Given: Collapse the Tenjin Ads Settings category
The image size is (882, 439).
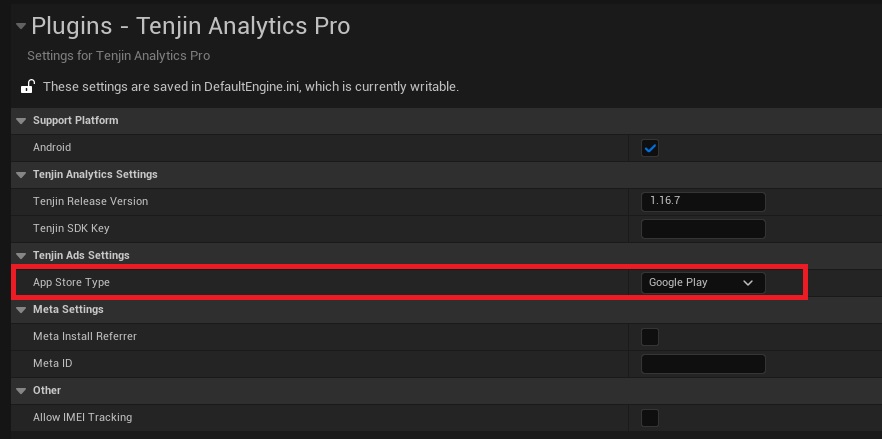Looking at the screenshot, I should (x=21, y=256).
